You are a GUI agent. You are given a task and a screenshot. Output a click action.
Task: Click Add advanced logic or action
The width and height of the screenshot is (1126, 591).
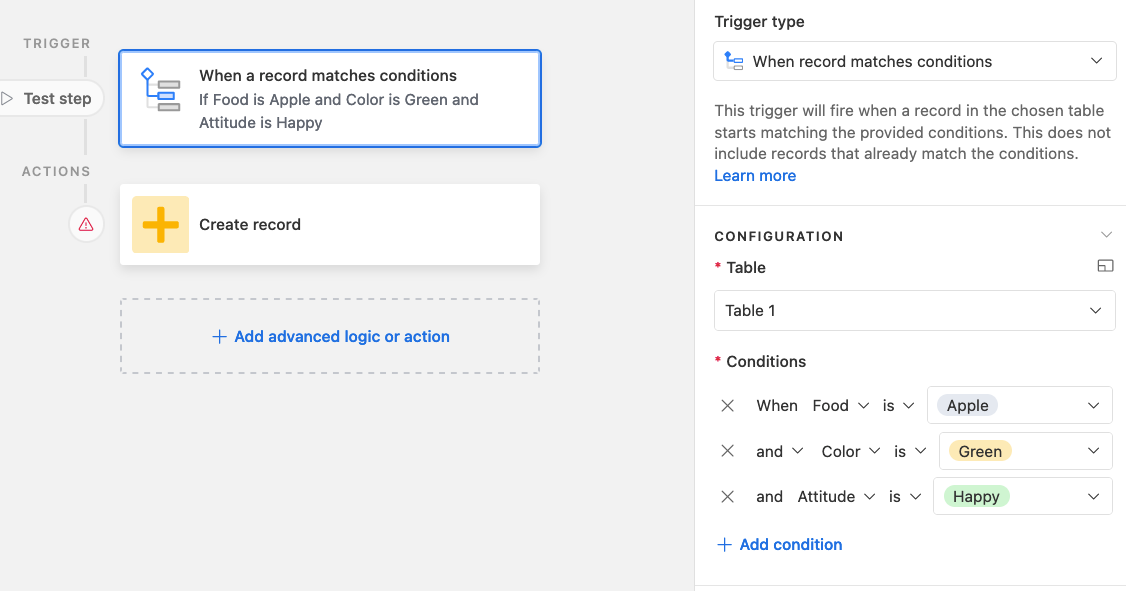point(330,336)
